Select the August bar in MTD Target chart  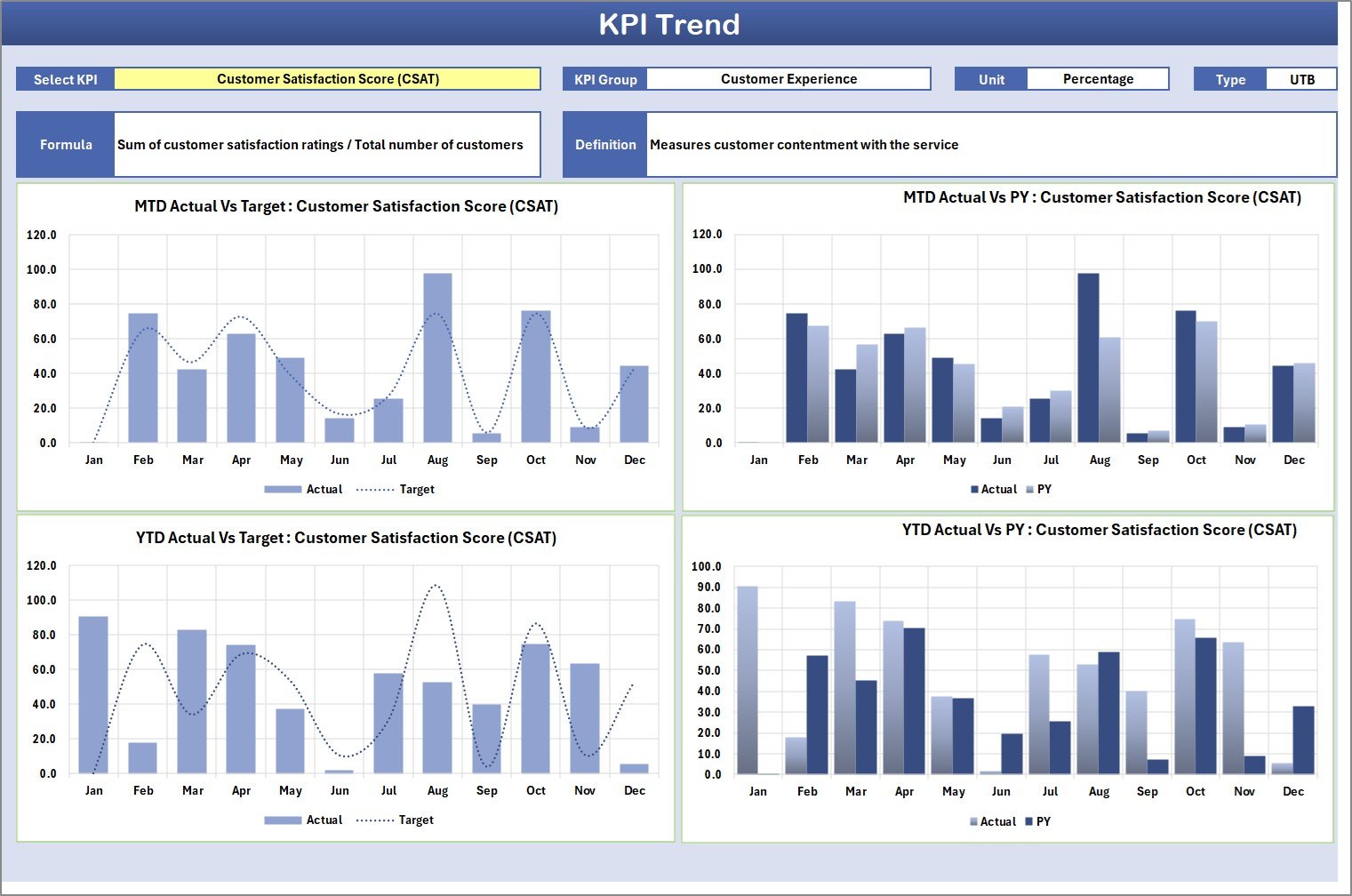438,356
